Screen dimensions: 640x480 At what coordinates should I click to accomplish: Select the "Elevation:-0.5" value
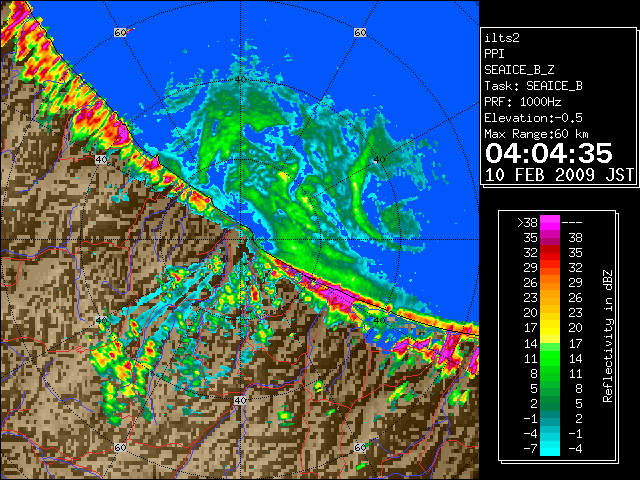pos(533,118)
